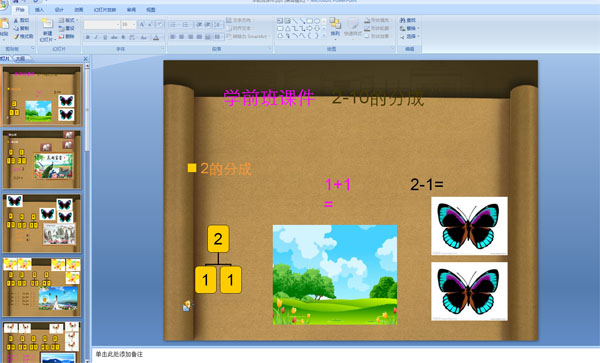Select the oval shape in gallery
600x363 pixels.
pos(317,21)
